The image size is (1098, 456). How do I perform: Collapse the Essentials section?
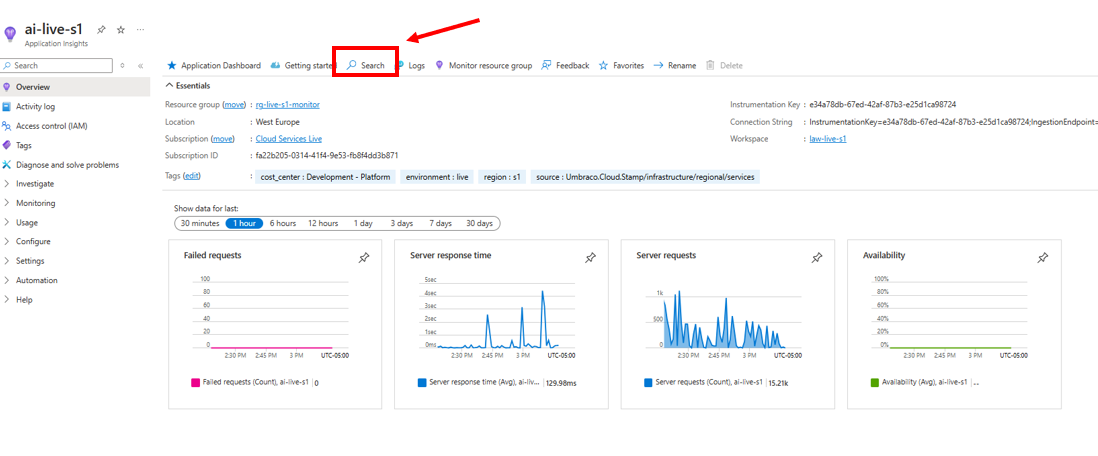coord(170,86)
